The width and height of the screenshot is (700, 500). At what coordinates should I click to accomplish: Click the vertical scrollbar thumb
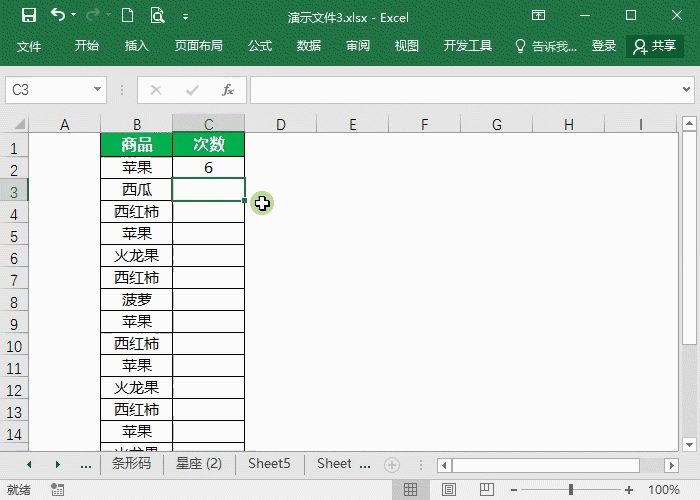pyautogui.click(x=689, y=238)
